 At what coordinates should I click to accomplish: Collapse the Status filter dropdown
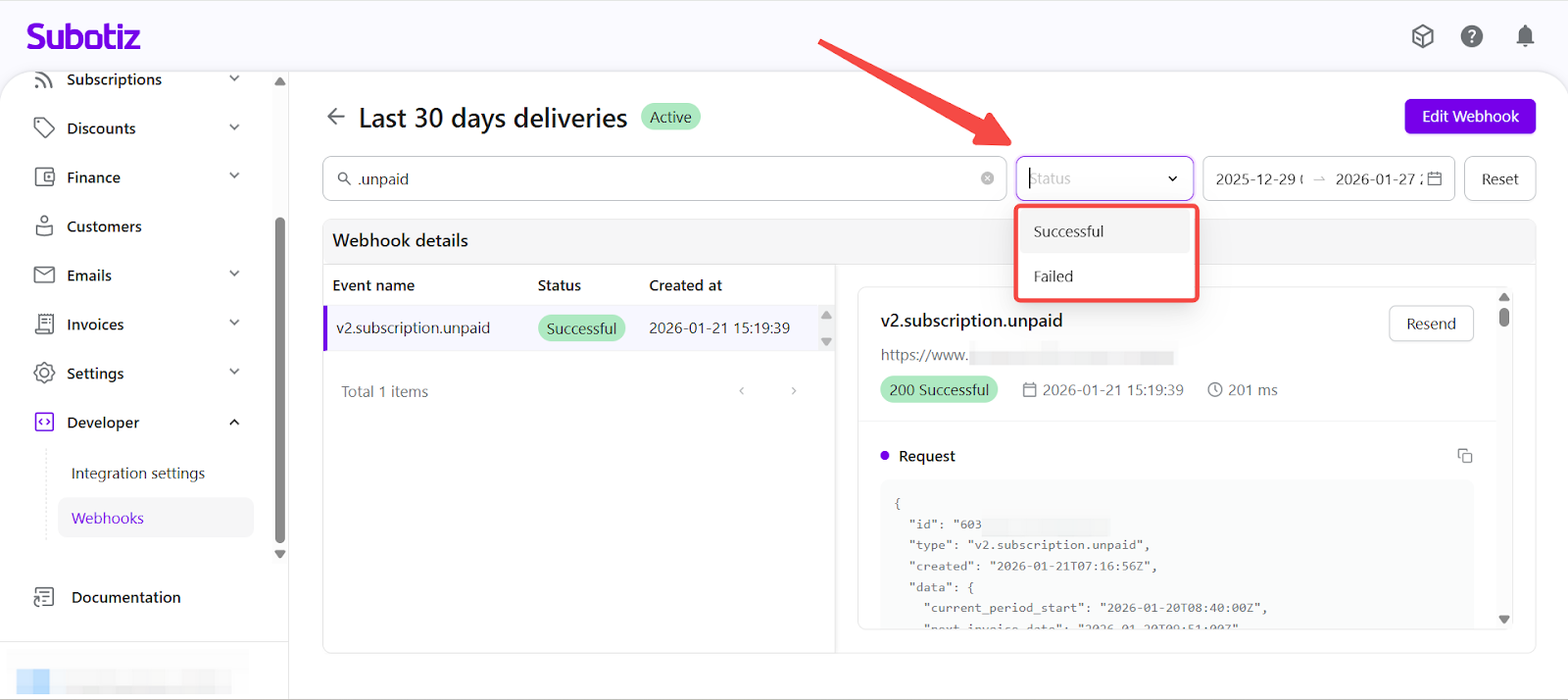(x=1172, y=178)
